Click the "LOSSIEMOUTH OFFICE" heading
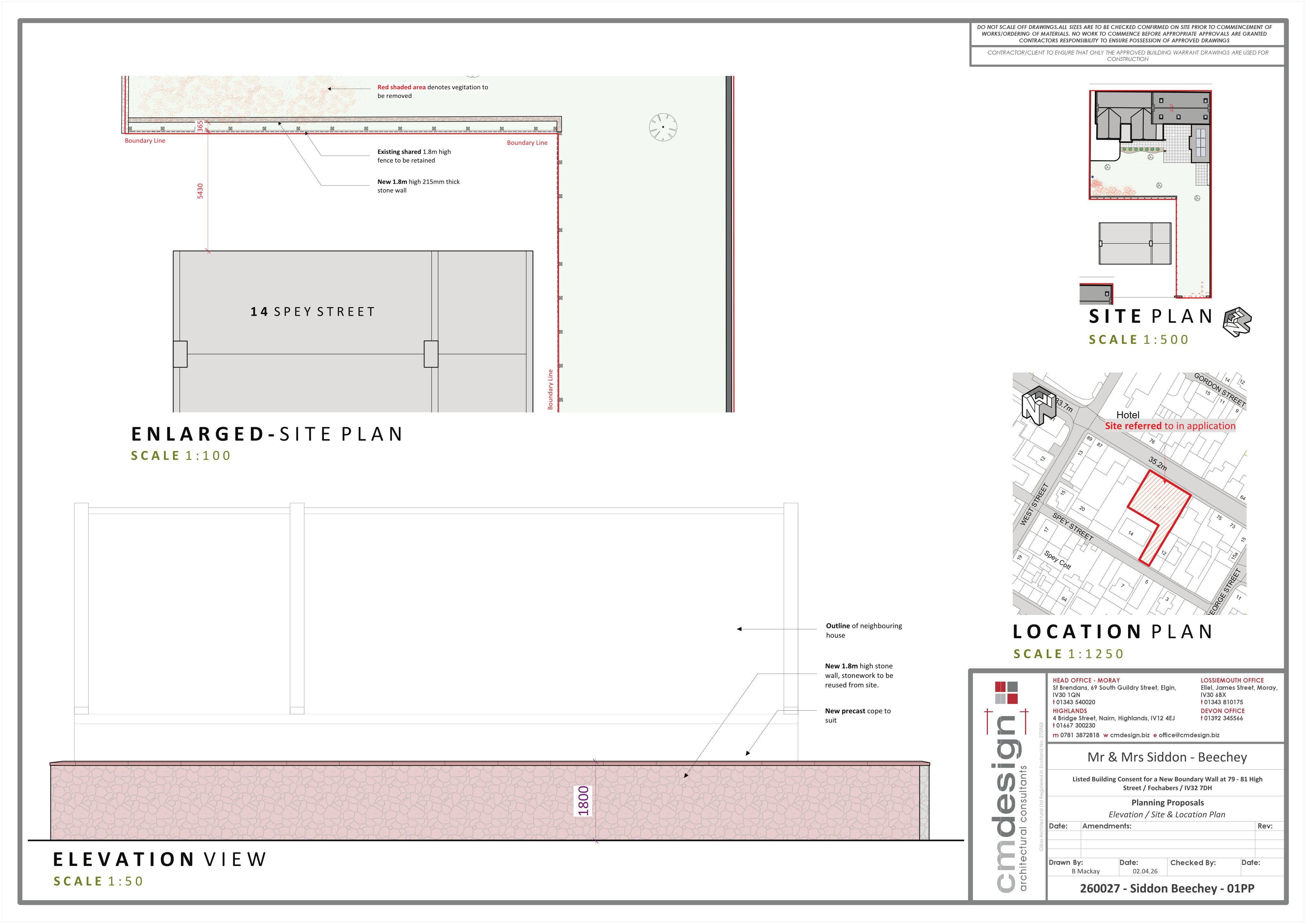This screenshot has width=1307, height=924. coord(1232,681)
